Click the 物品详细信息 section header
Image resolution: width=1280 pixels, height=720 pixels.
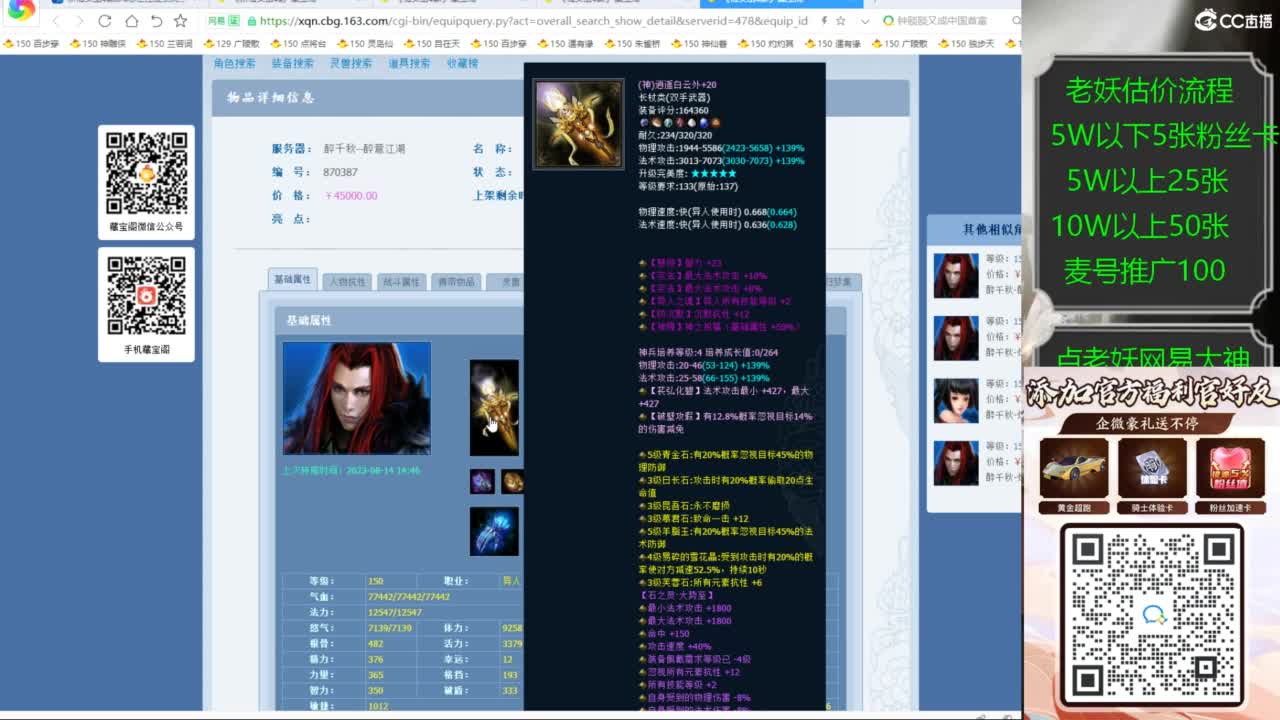click(x=271, y=97)
